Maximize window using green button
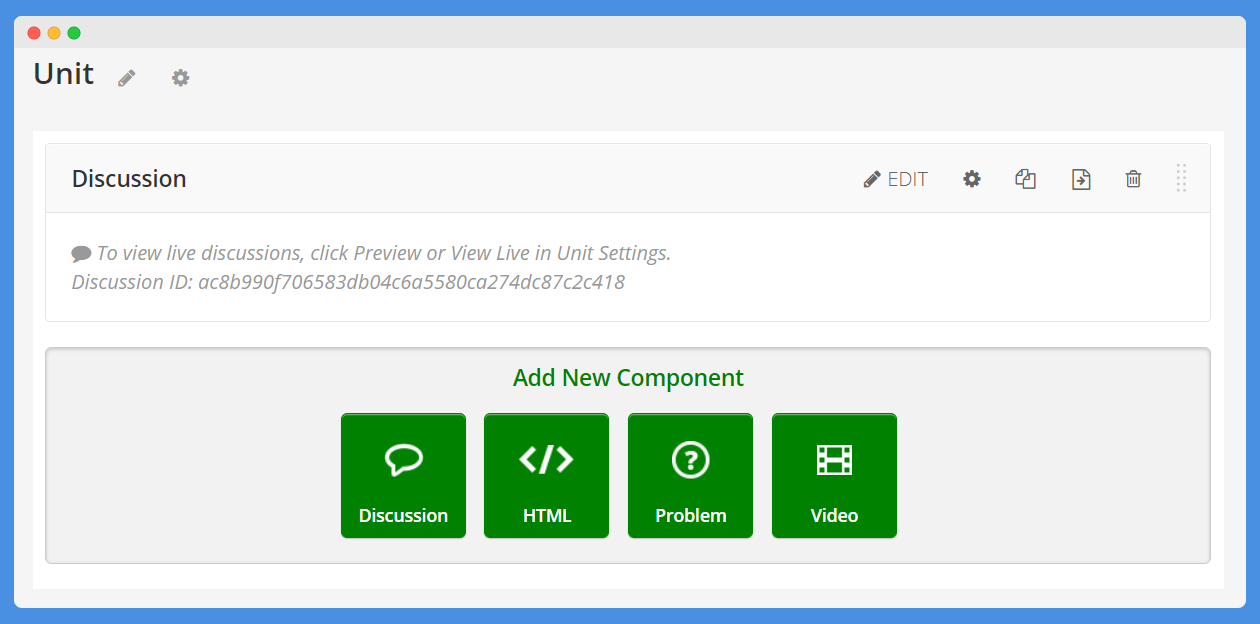The image size is (1260, 624). coord(74,33)
